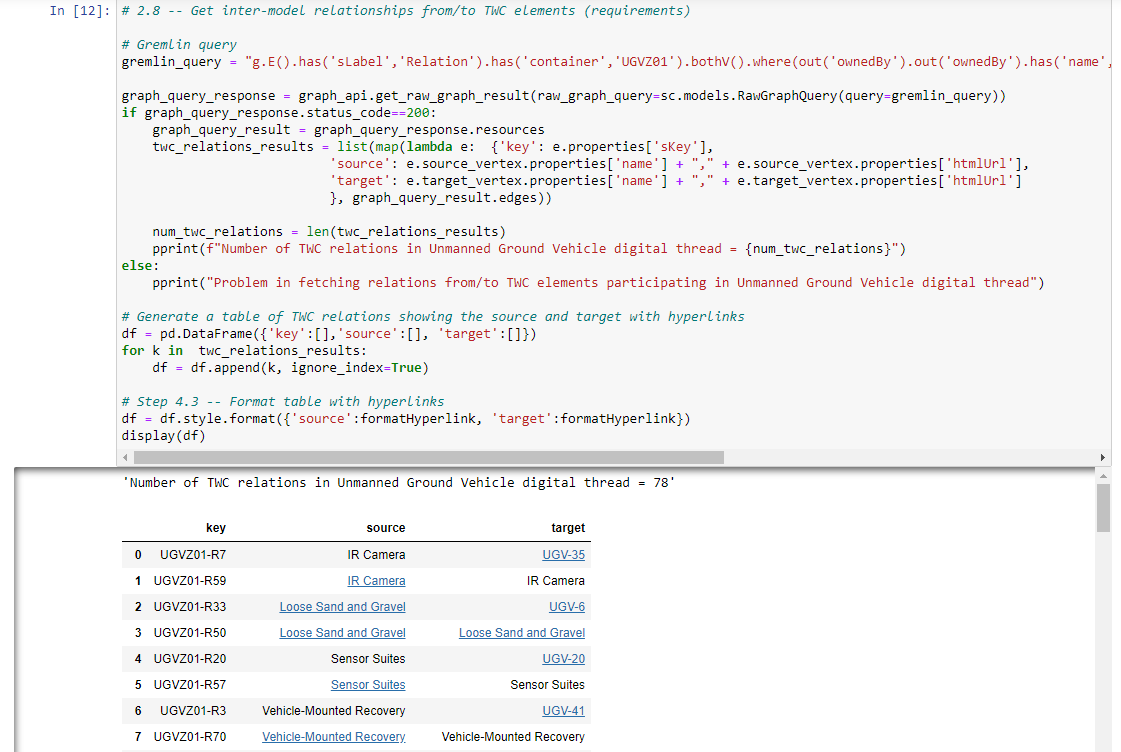
Task: Click the plain IR Camera source text in row 0
Action: coord(376,555)
